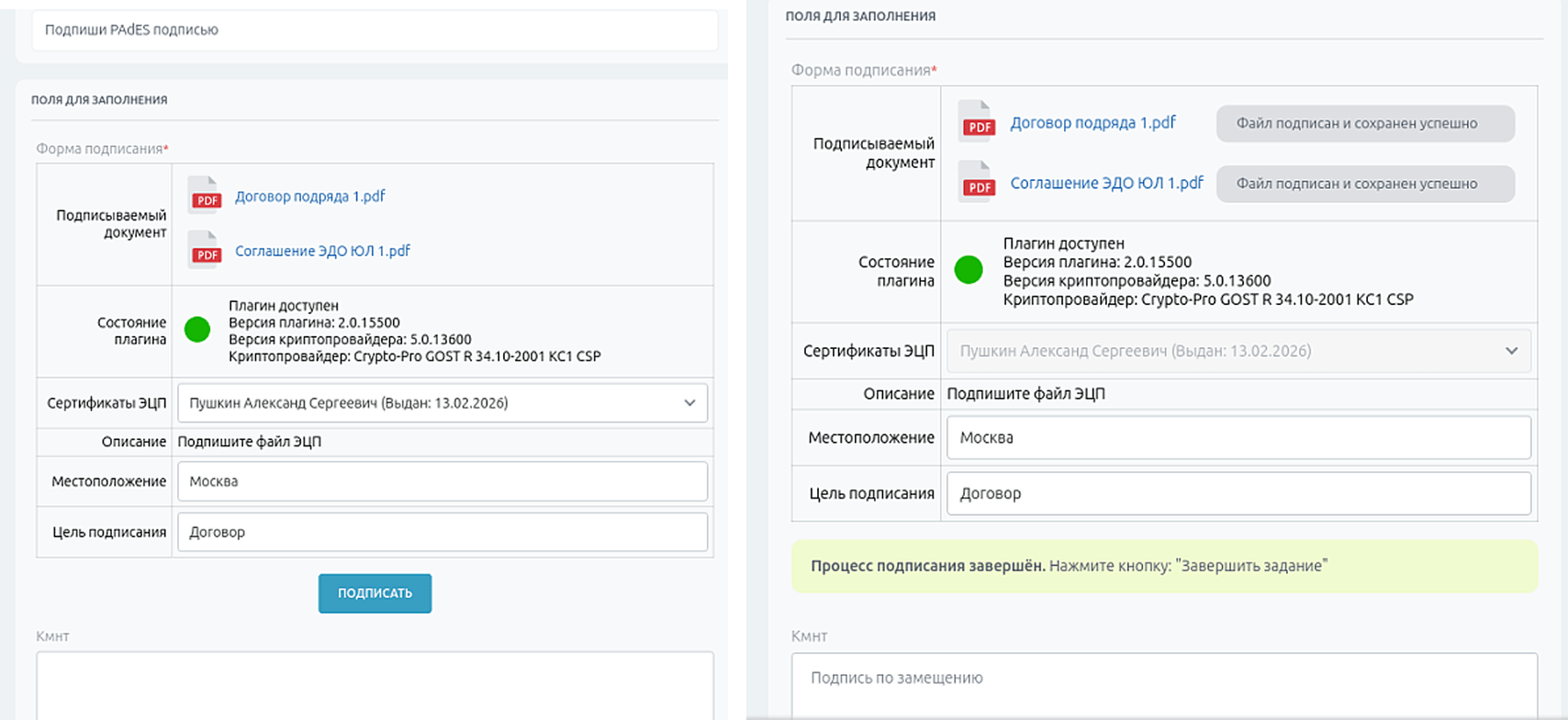Click PDF icon beside signed Договор подряда 1.pdf

pyautogui.click(x=977, y=122)
